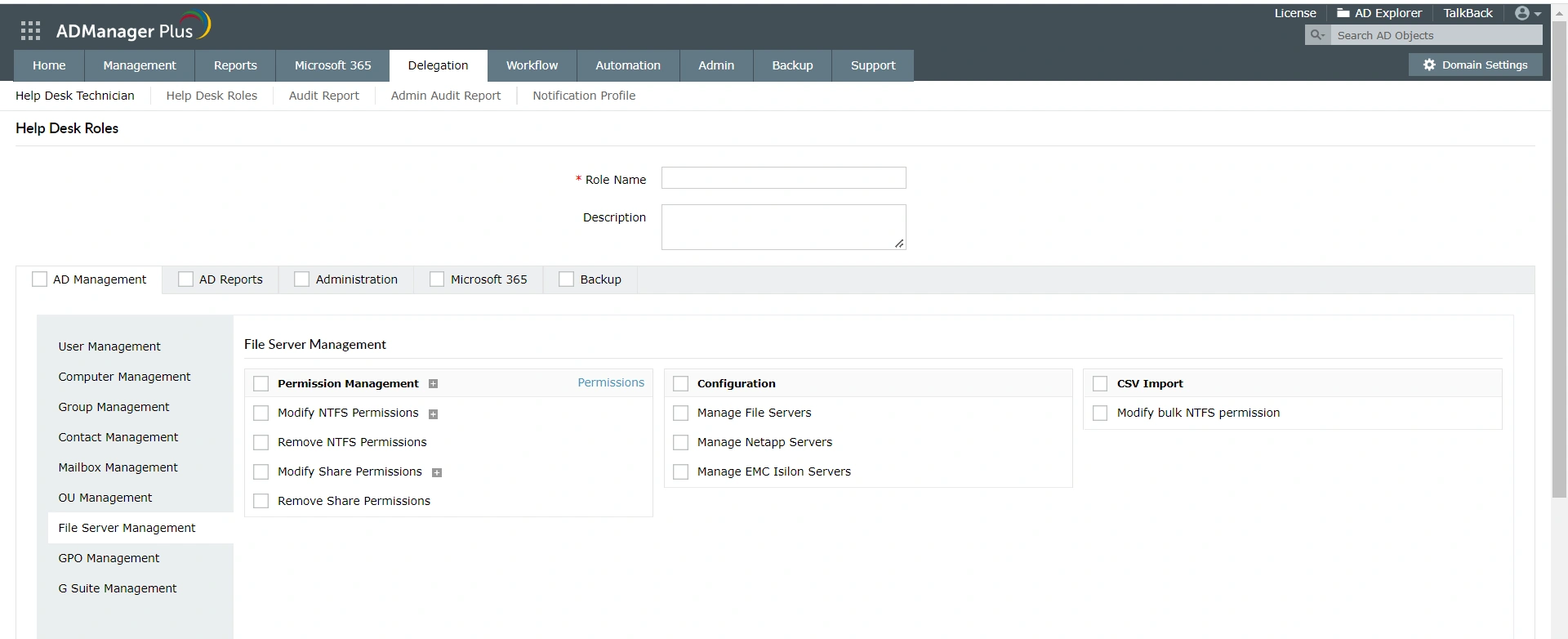The height and width of the screenshot is (639, 1568).
Task: Check the Backup category checkbox
Action: point(566,279)
